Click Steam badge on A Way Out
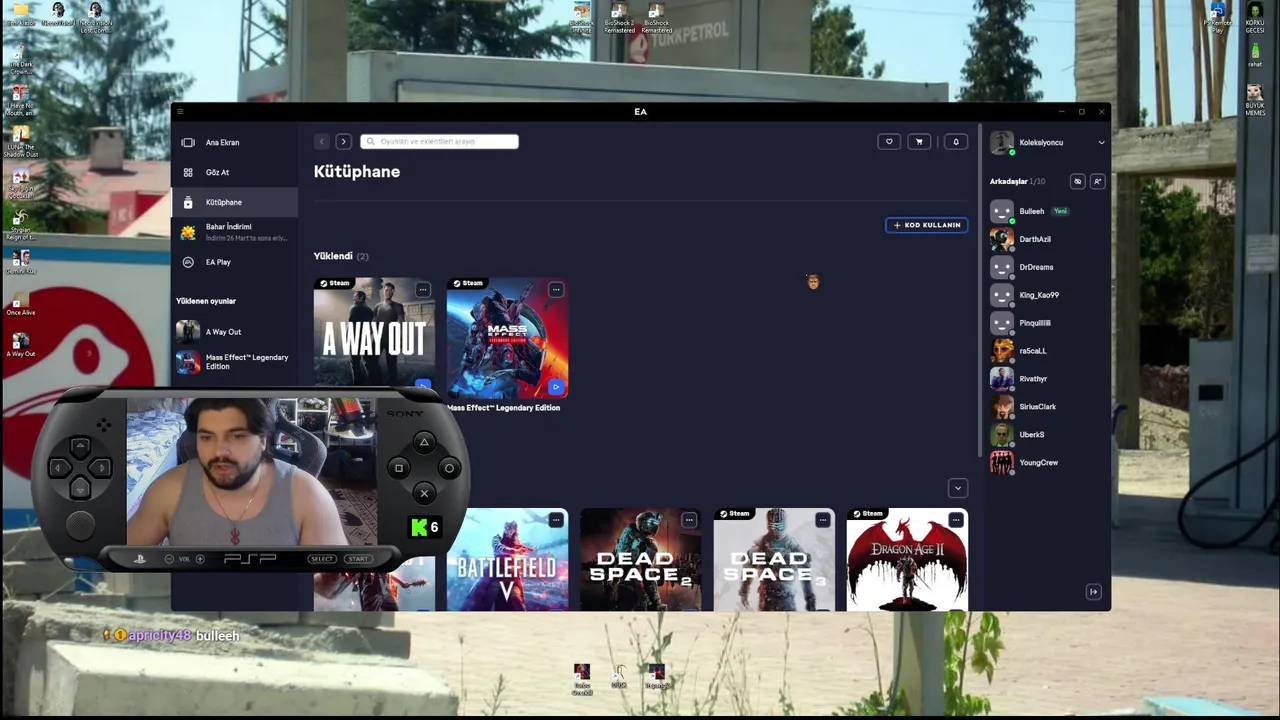 click(x=334, y=283)
